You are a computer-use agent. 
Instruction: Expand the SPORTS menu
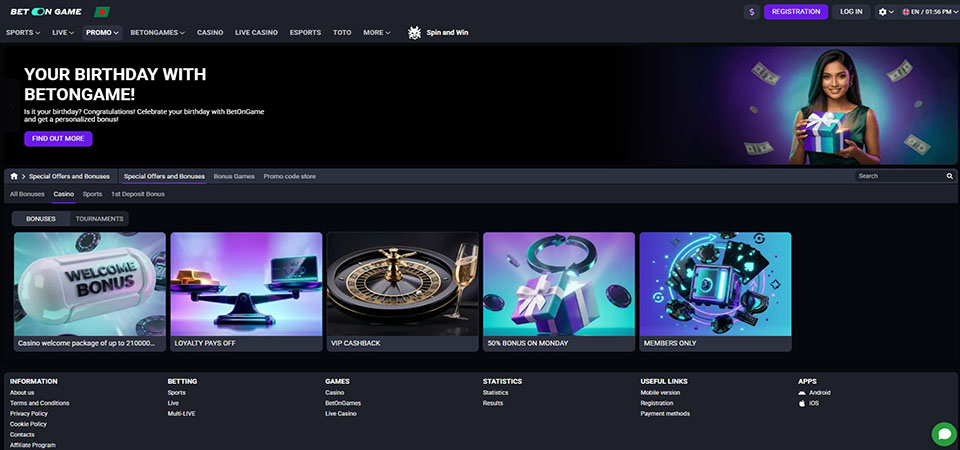(x=23, y=33)
